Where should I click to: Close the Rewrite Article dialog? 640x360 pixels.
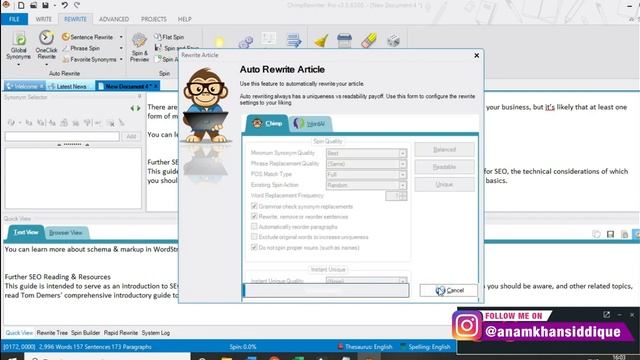click(476, 56)
